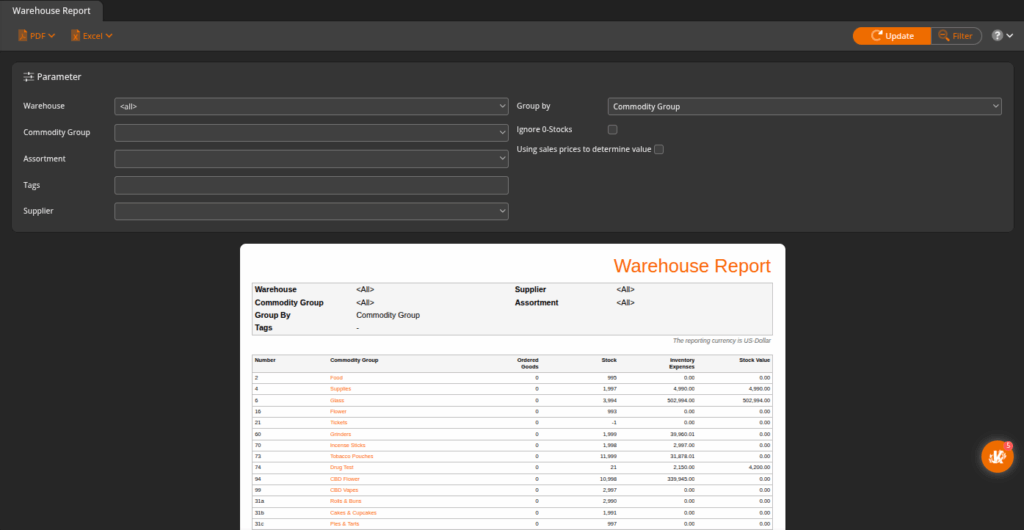This screenshot has width=1024, height=530.
Task: Open the CBD Flower commodity group link
Action: pyautogui.click(x=343, y=479)
